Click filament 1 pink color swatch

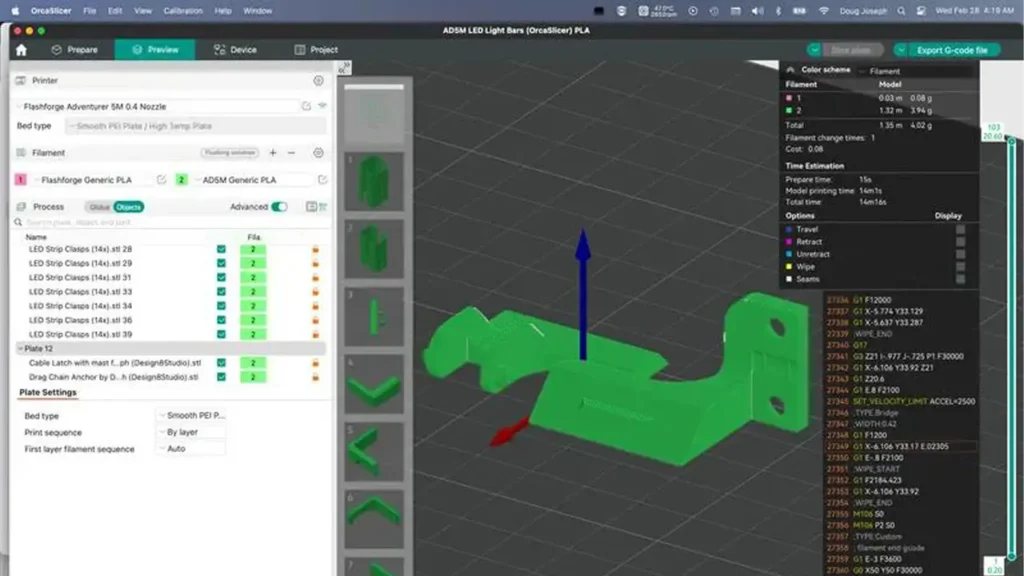21,180
